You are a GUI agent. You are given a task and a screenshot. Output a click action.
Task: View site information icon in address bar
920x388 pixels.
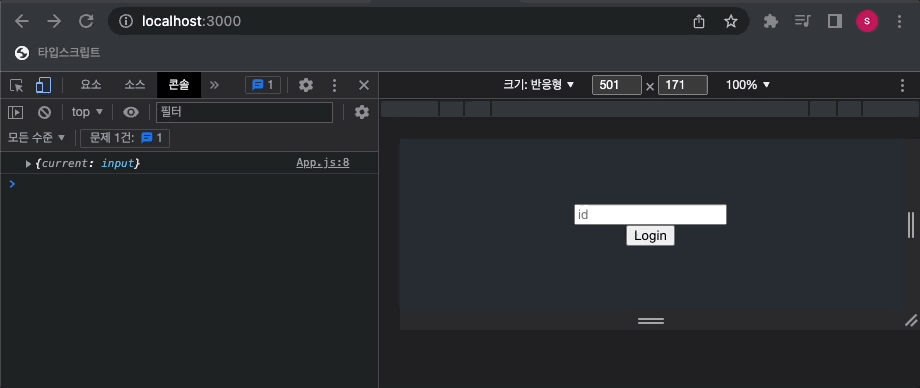click(126, 22)
